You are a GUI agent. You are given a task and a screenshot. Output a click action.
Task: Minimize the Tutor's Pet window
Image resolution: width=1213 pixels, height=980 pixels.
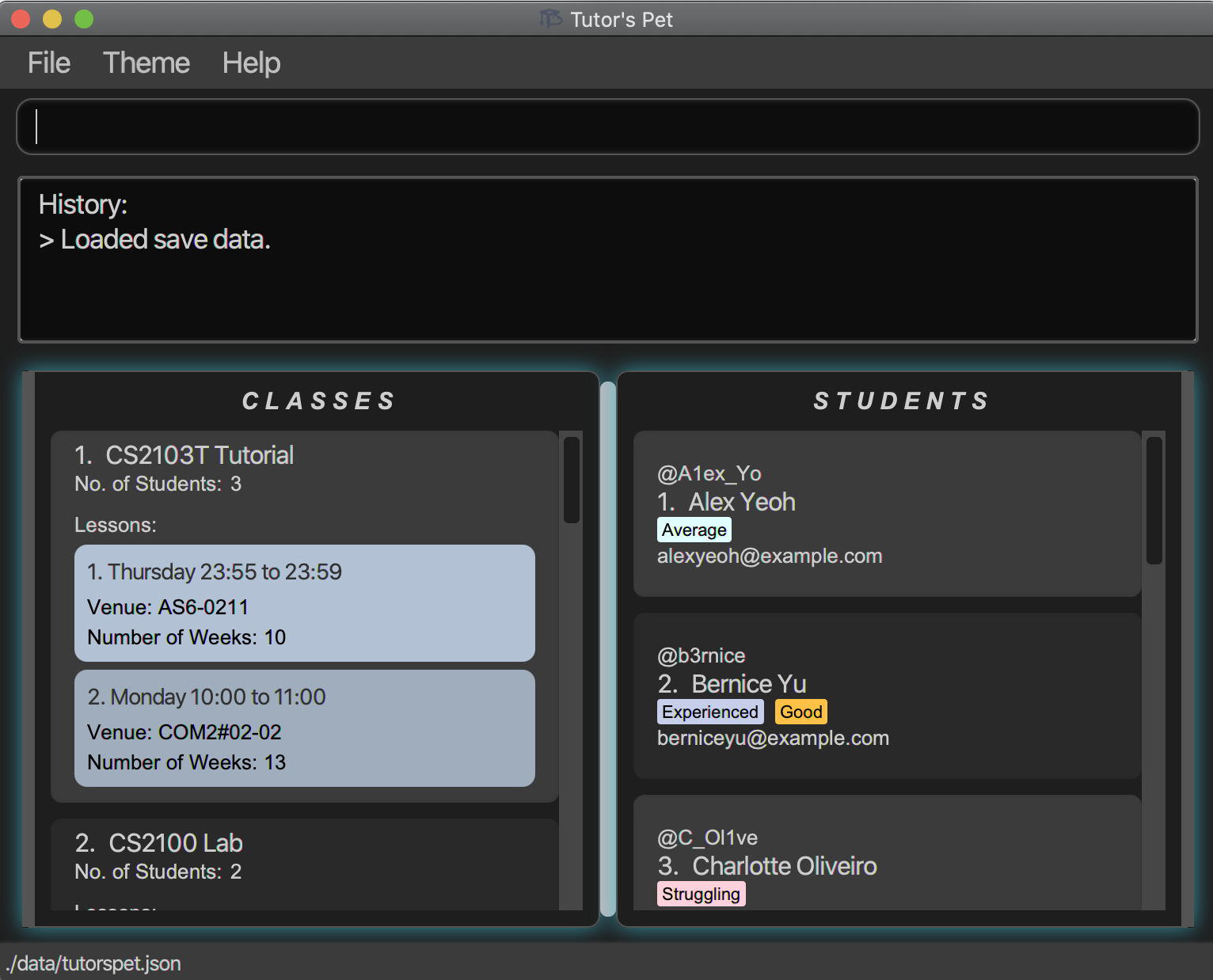[x=52, y=19]
